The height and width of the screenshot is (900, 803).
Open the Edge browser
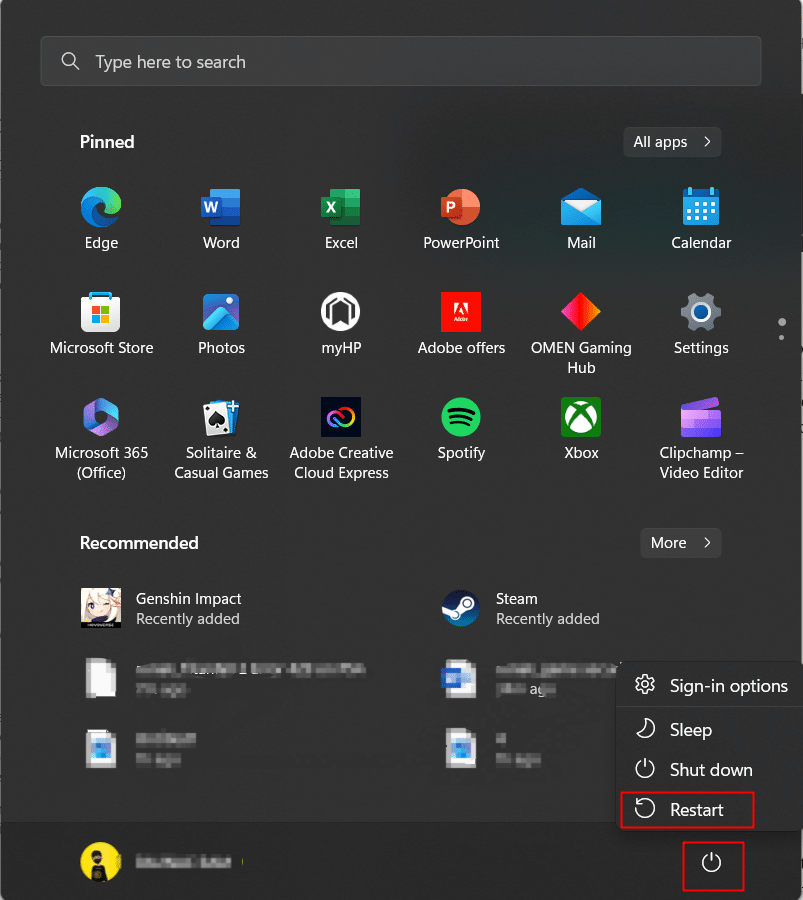(x=101, y=219)
